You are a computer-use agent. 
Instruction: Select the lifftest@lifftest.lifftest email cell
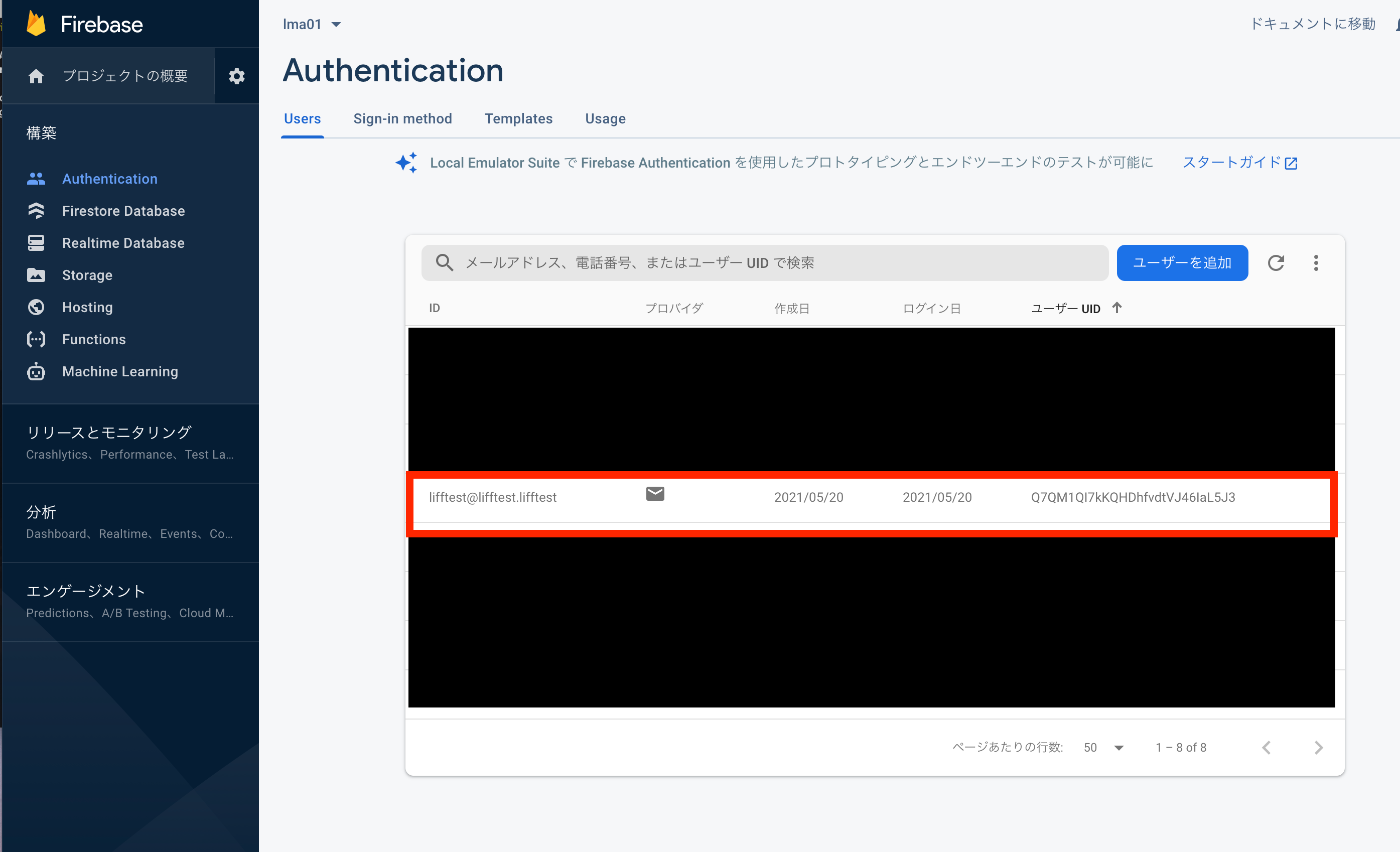(x=493, y=497)
